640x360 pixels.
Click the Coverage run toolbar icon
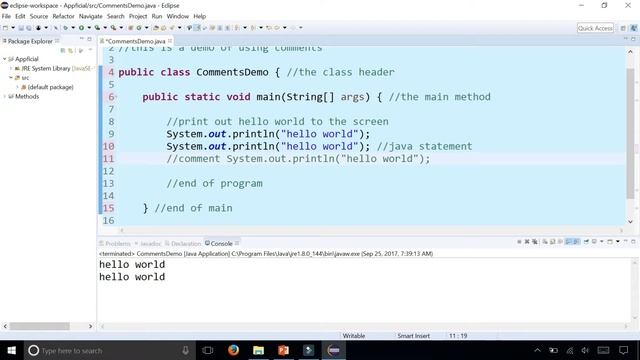[97, 28]
